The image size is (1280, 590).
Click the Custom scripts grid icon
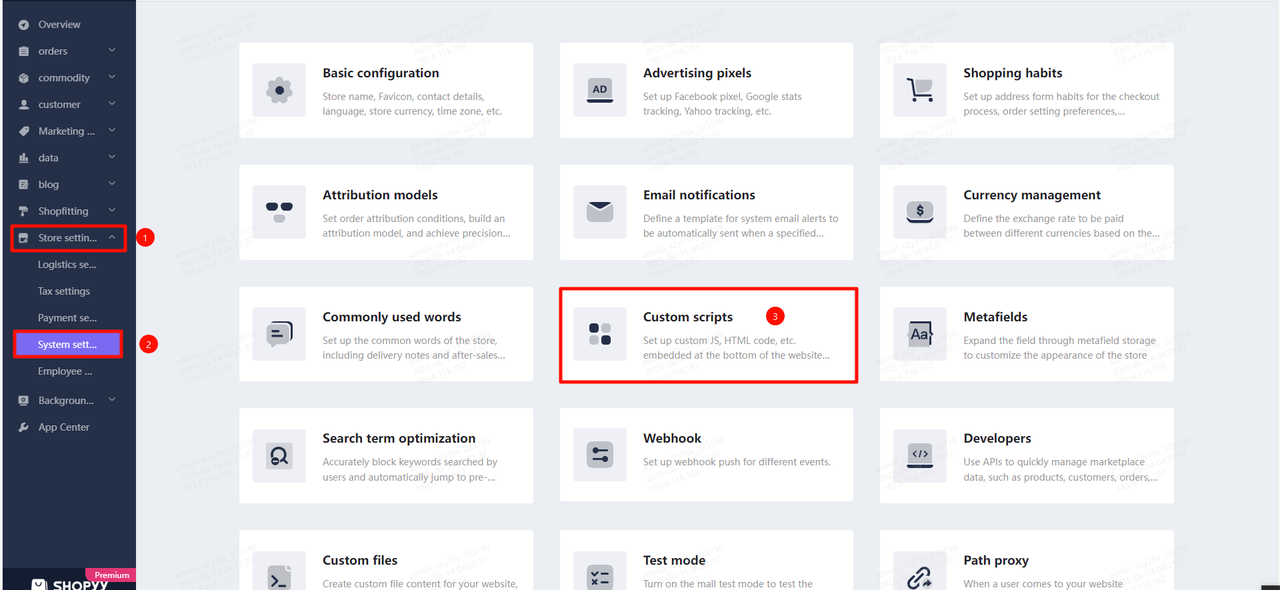coord(599,334)
